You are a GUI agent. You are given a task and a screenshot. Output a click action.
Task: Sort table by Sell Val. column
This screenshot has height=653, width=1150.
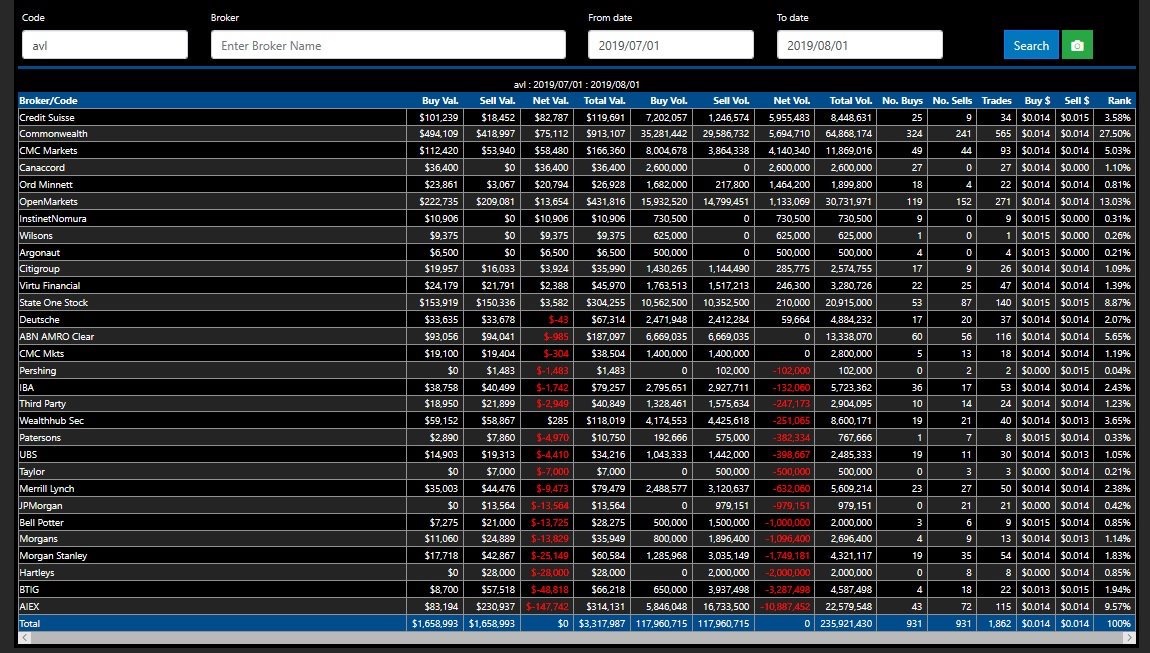click(x=497, y=101)
